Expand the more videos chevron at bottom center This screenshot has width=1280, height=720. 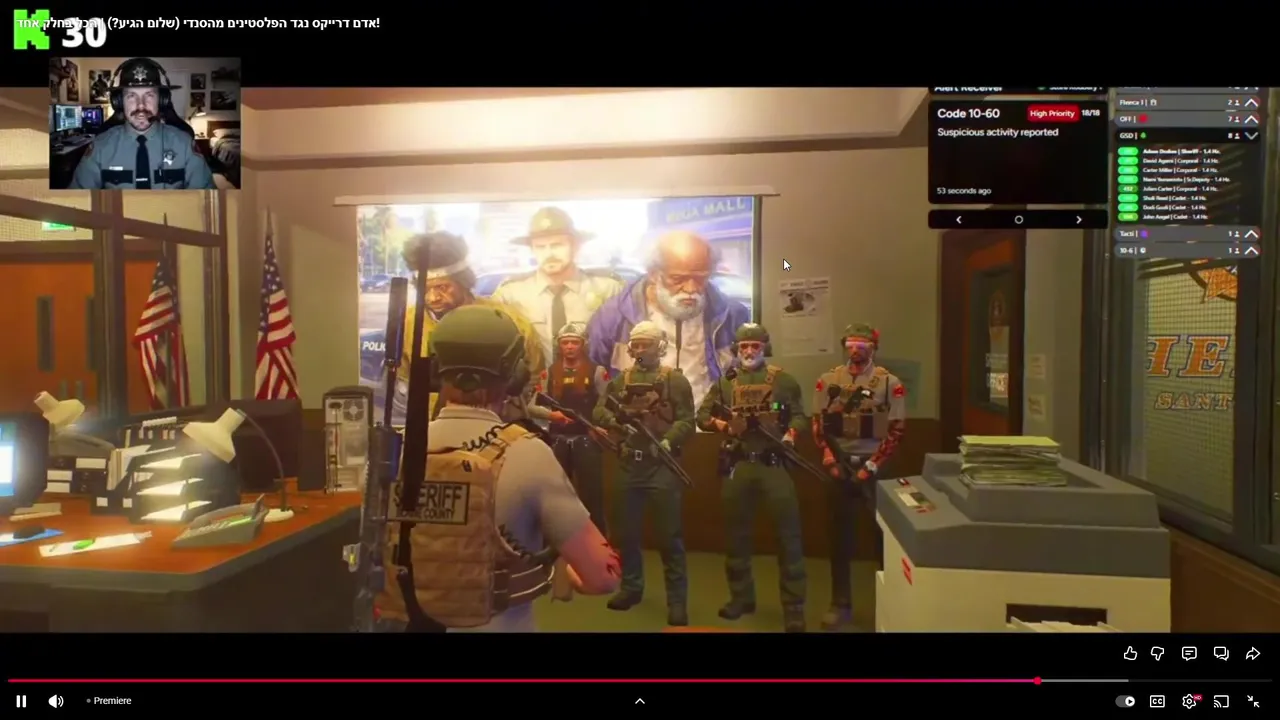640,701
